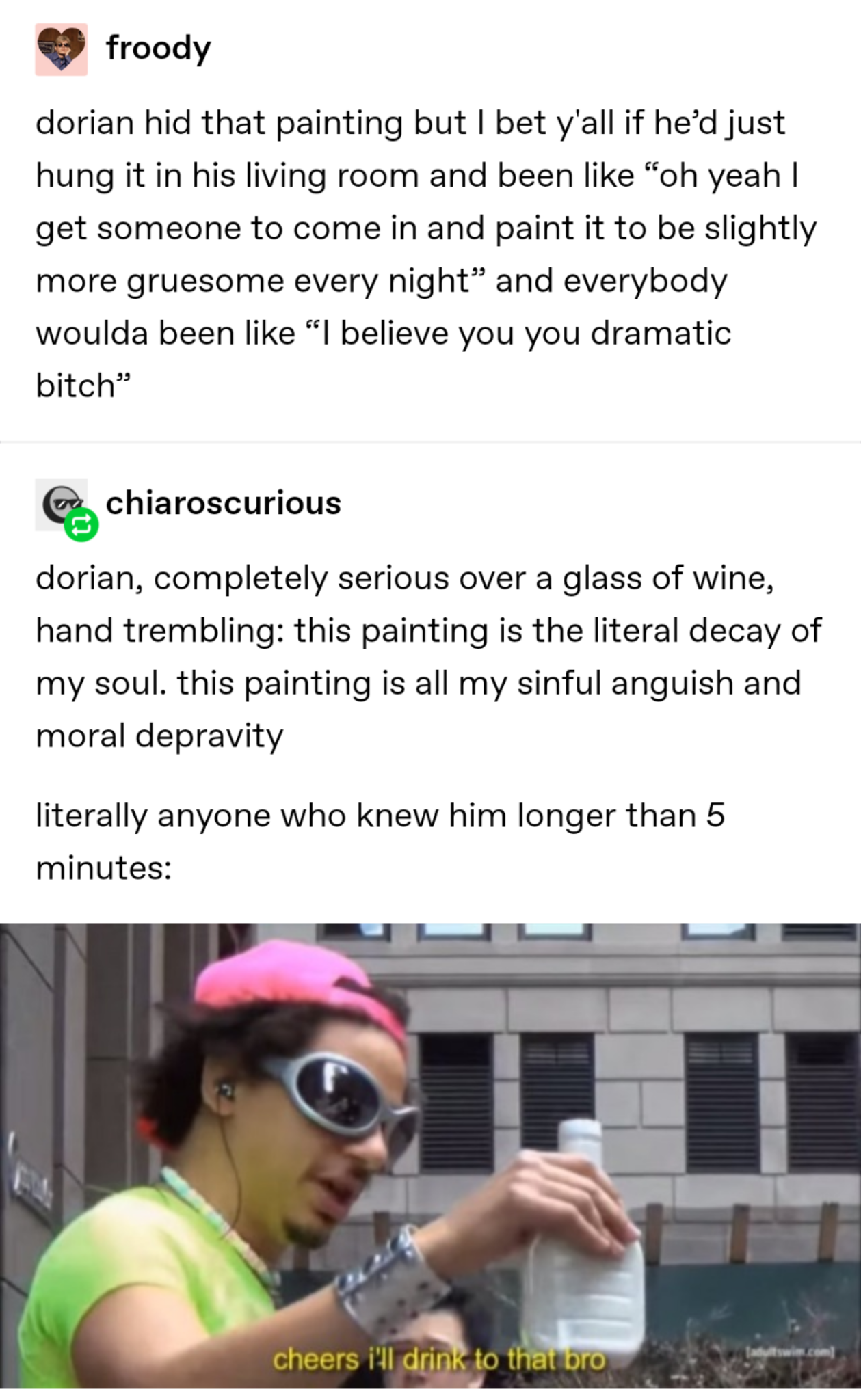The height and width of the screenshot is (1400, 861).
Task: Visit the froody blog username link
Action: 158,49
